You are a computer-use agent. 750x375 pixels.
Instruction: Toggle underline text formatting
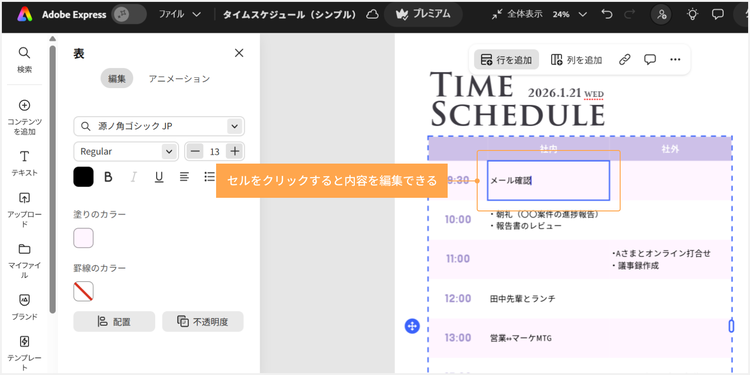(x=159, y=177)
